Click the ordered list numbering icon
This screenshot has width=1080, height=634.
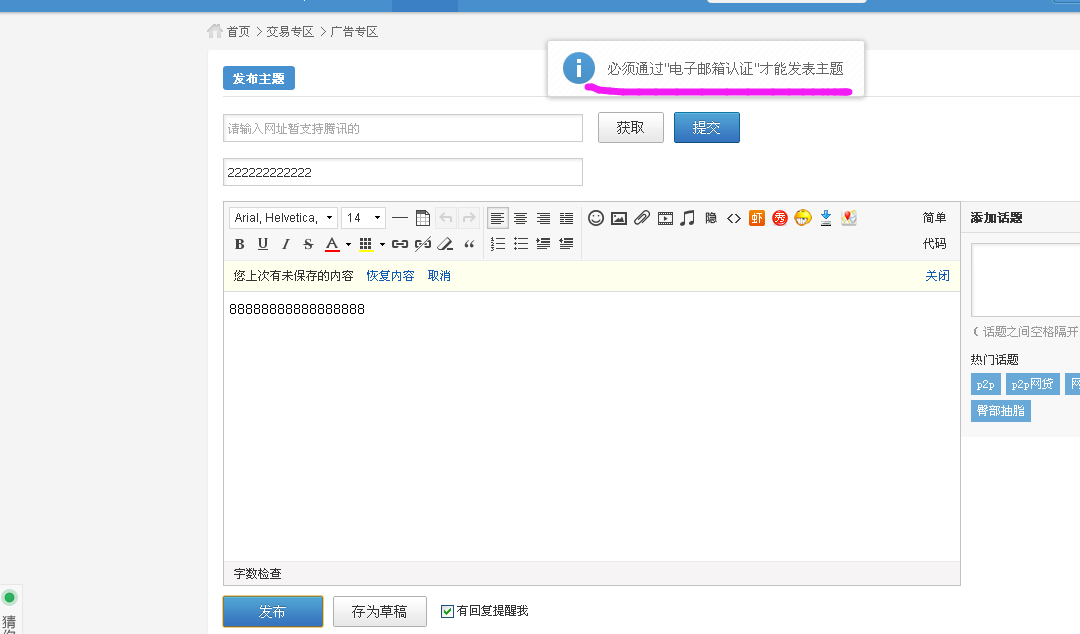pyautogui.click(x=498, y=243)
